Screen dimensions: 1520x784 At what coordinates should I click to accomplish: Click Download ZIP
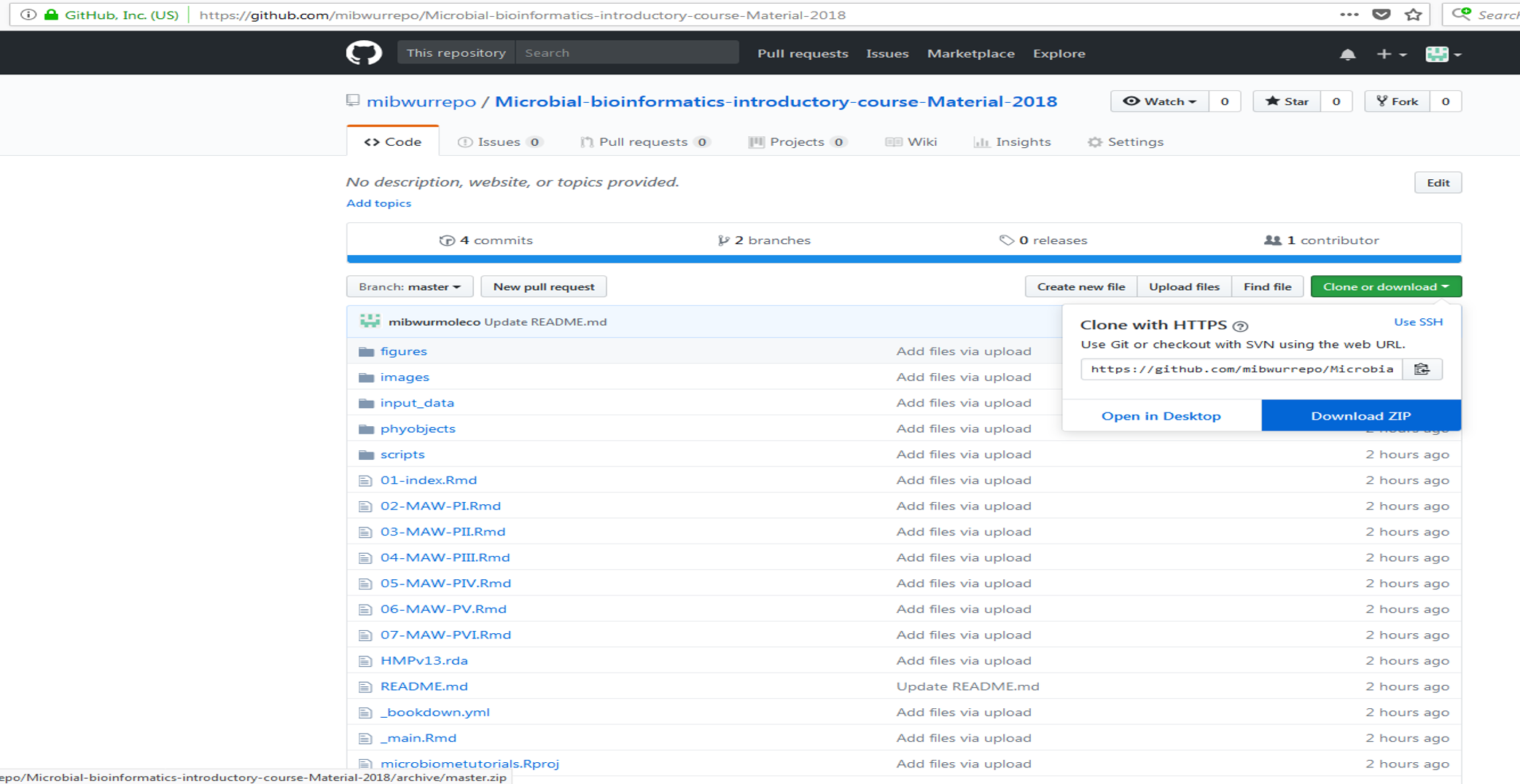pyautogui.click(x=1361, y=416)
